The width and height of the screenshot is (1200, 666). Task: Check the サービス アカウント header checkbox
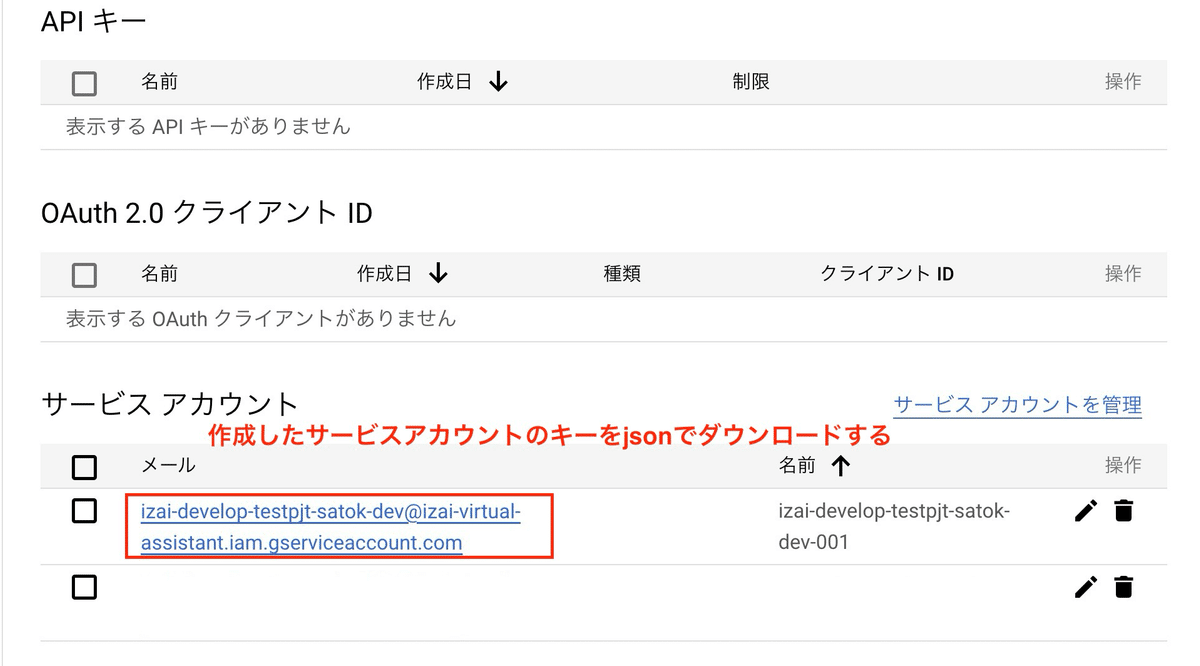(84, 466)
